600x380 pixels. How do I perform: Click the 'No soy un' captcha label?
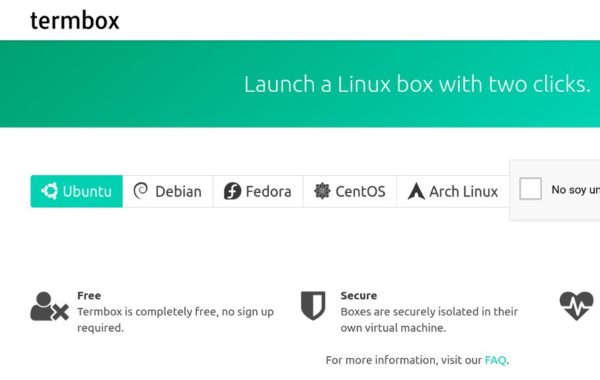(x=576, y=189)
